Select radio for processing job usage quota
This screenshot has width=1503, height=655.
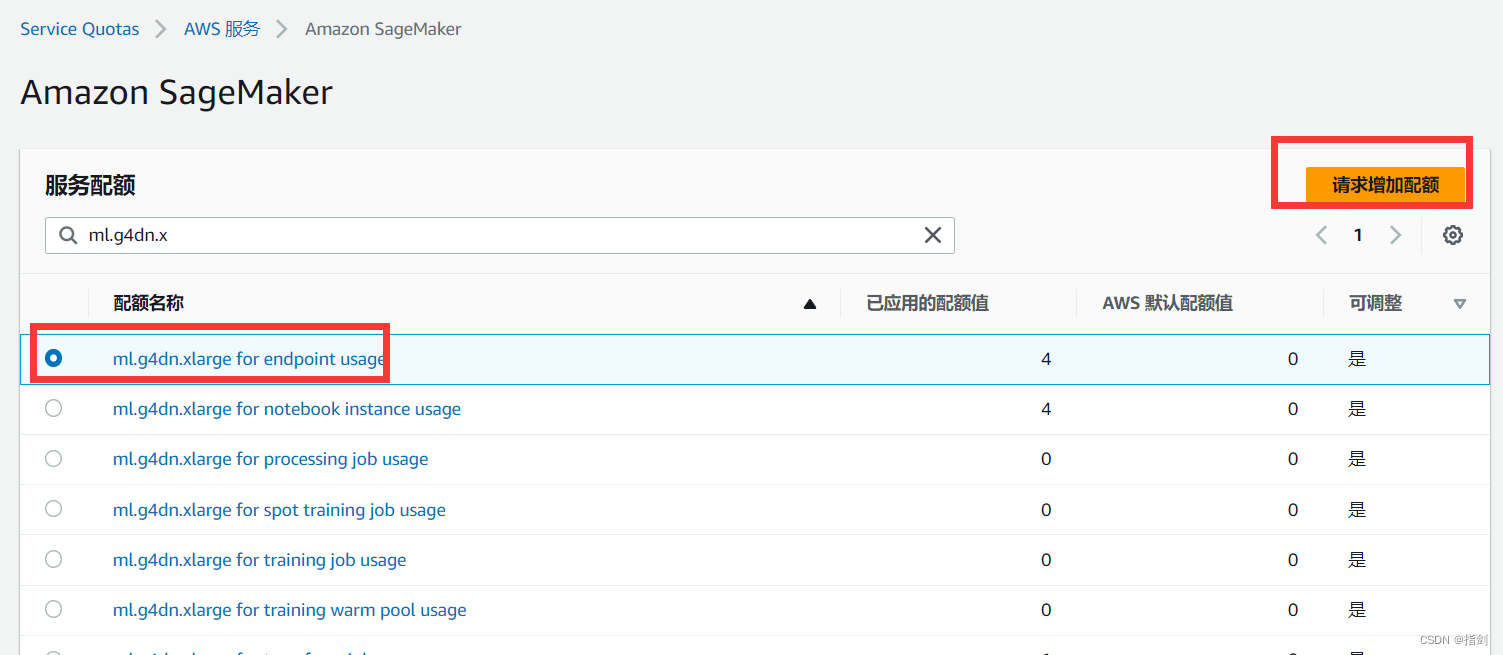tap(54, 458)
